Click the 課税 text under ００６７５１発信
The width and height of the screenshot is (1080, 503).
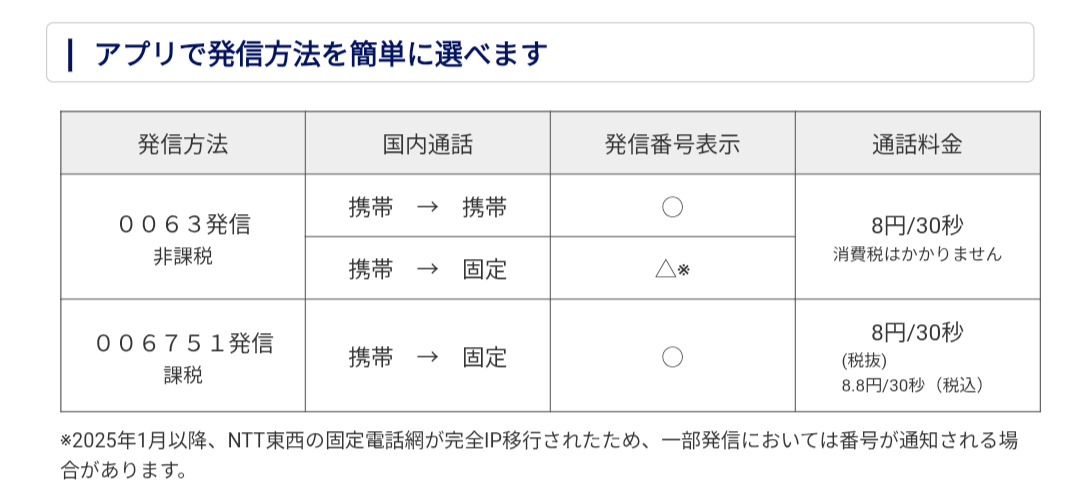click(183, 376)
